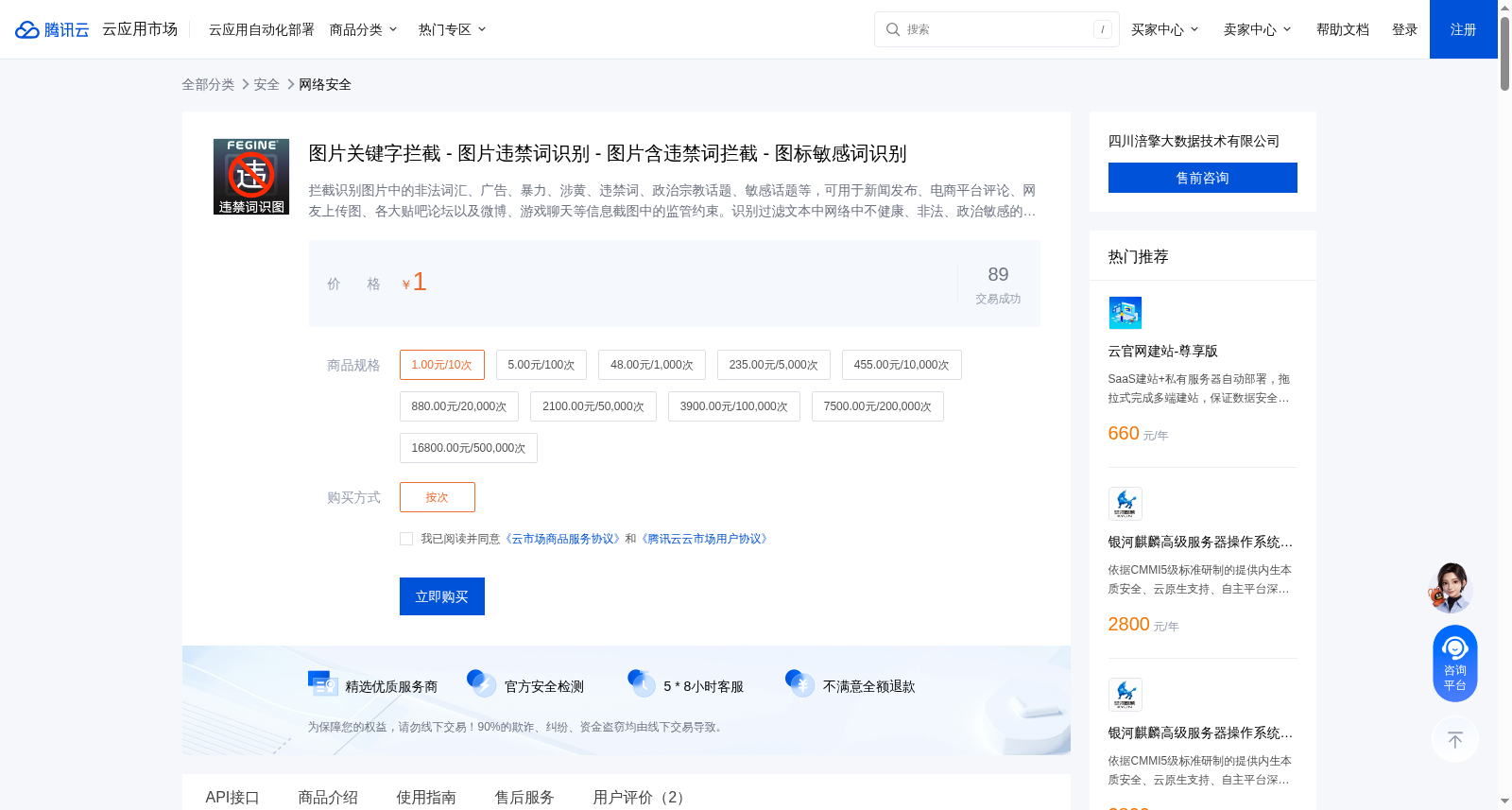Open 云应用自动化部署 menu item

coord(262,29)
